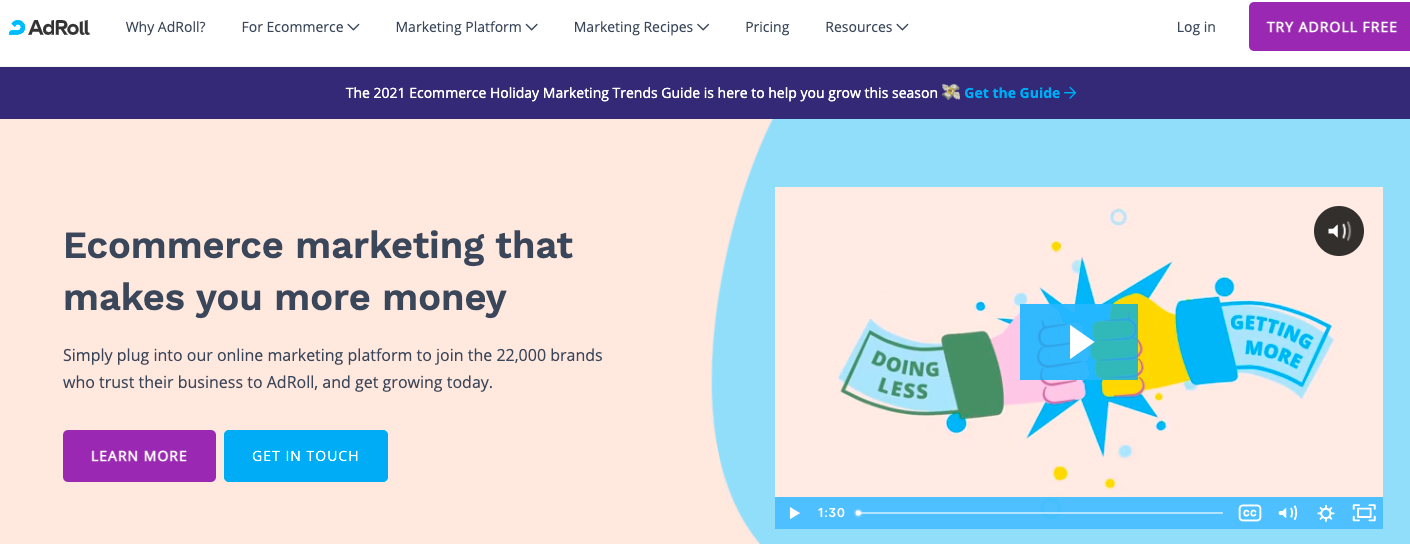Click the AdRoll logo
Image resolution: width=1410 pixels, height=544 pixels.
(49, 27)
